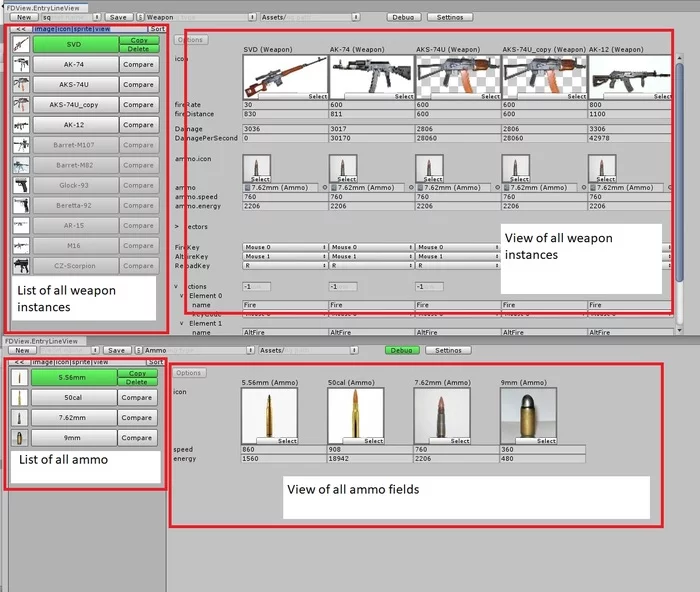Open AKS-74U ReloadKey R dropdown
Image resolution: width=700 pixels, height=592 pixels.
pos(458,266)
